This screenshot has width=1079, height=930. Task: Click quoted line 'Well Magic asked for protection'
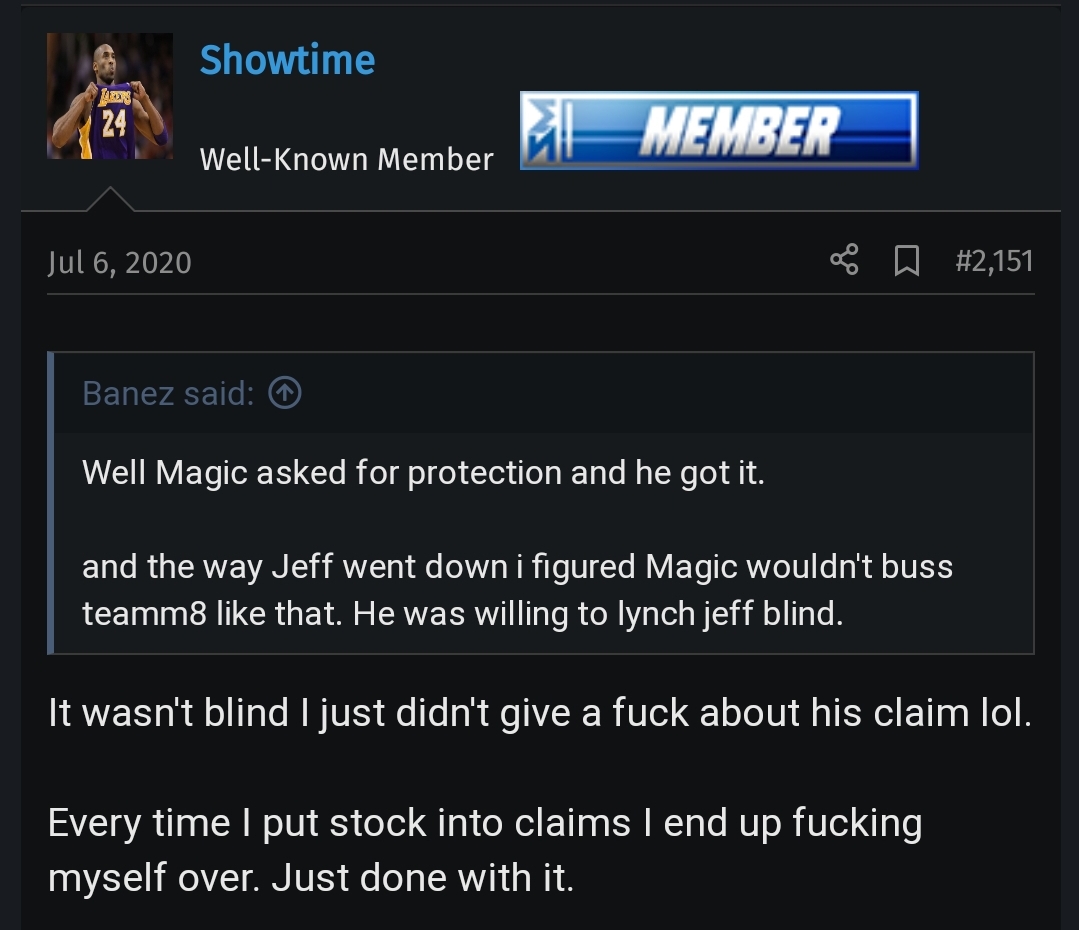(423, 472)
